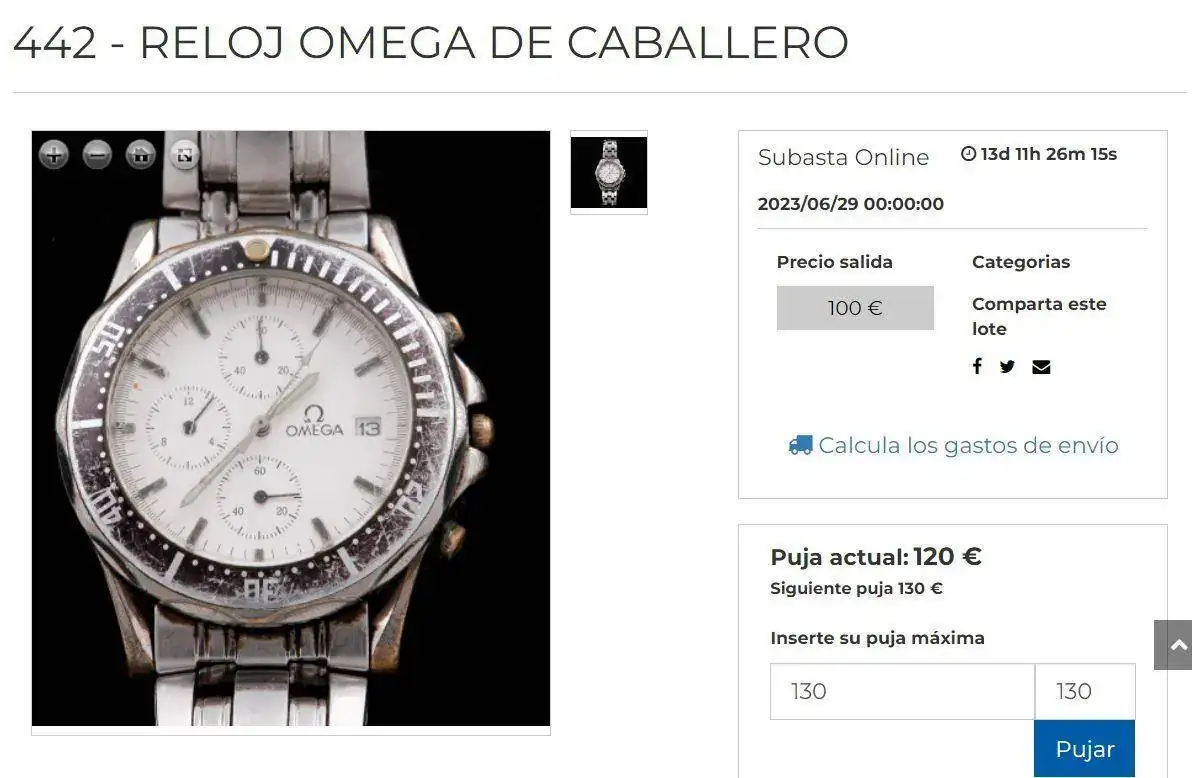Zoom in on the watch image
Screen dimensions: 1192x778
coord(54,155)
